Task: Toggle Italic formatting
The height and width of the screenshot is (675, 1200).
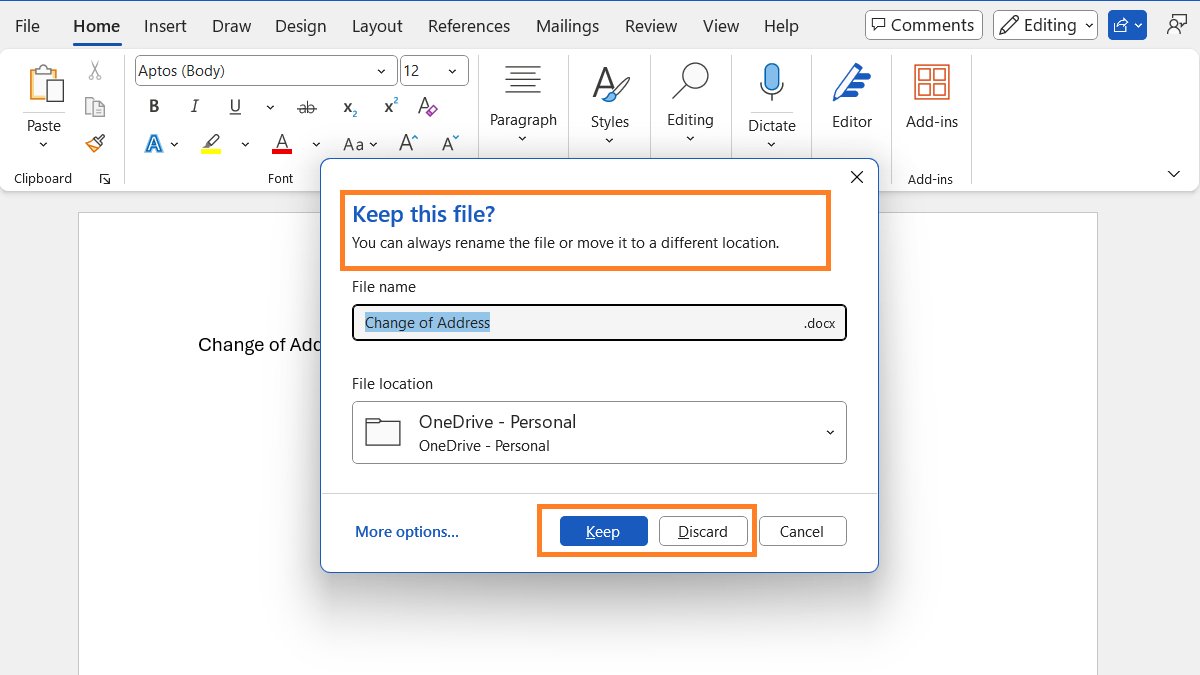Action: 195,107
